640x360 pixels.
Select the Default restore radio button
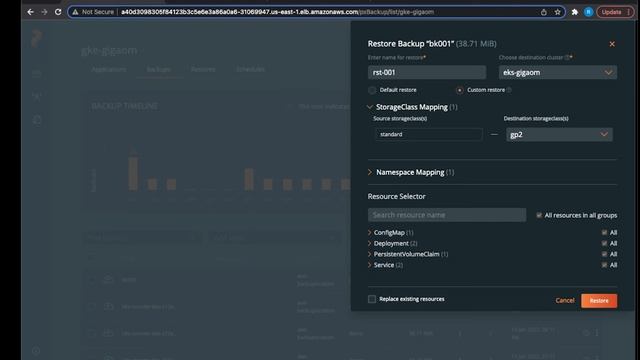tap(372, 90)
